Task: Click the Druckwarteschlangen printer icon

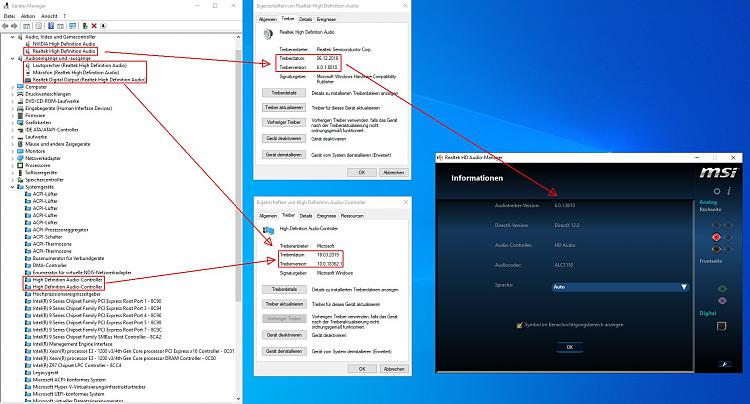Action: pos(20,94)
